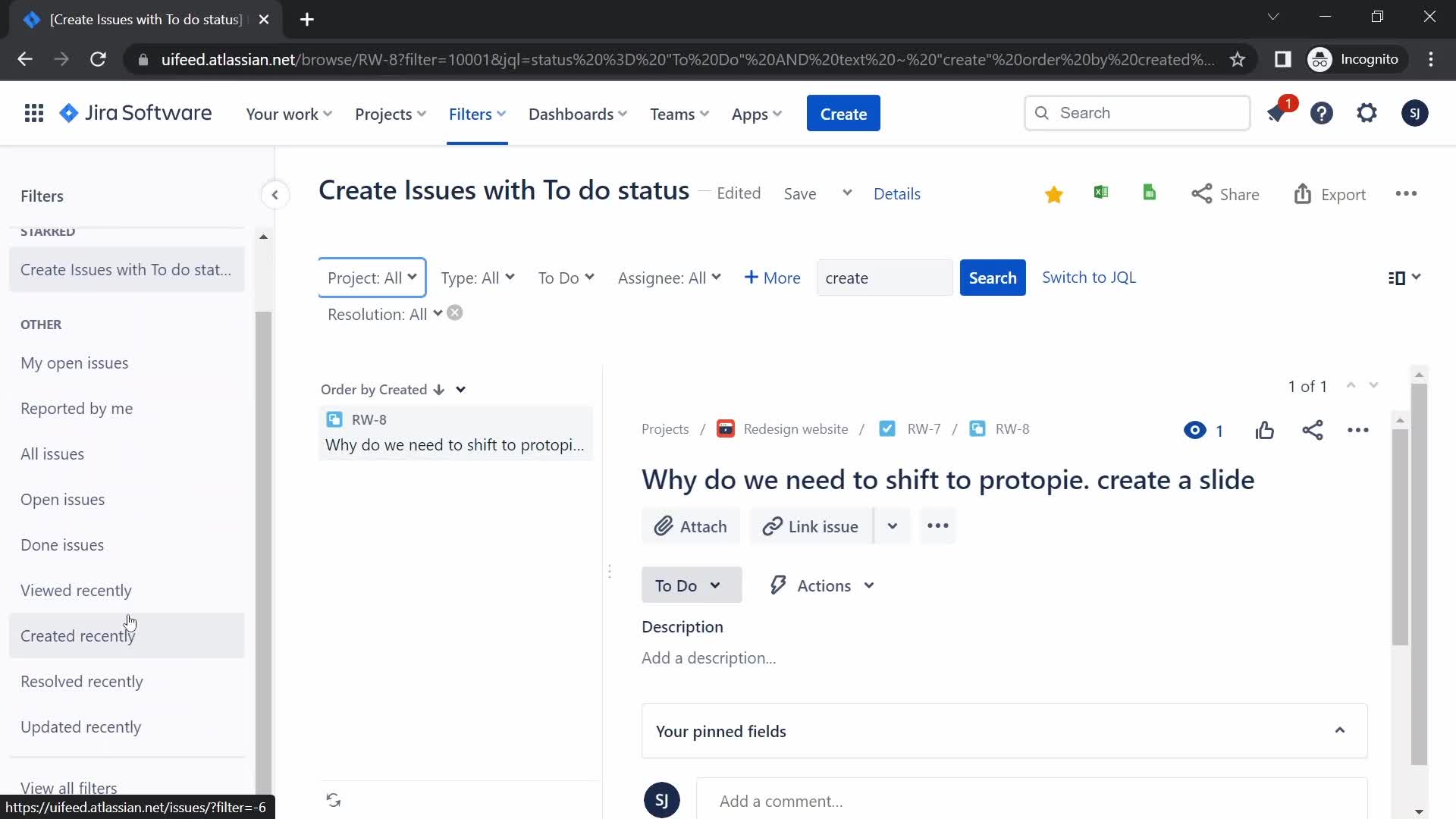Open the Actions lightning menu

coord(823,585)
